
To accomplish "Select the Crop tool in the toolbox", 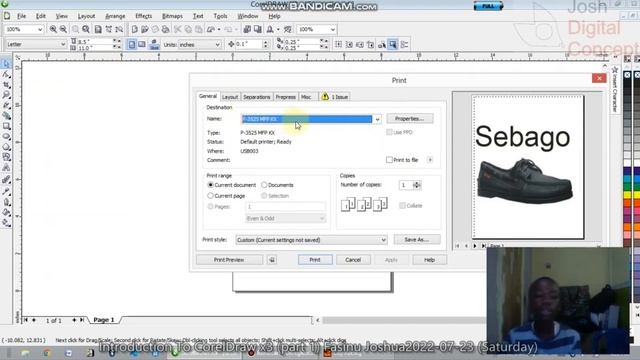I will 6,84.
